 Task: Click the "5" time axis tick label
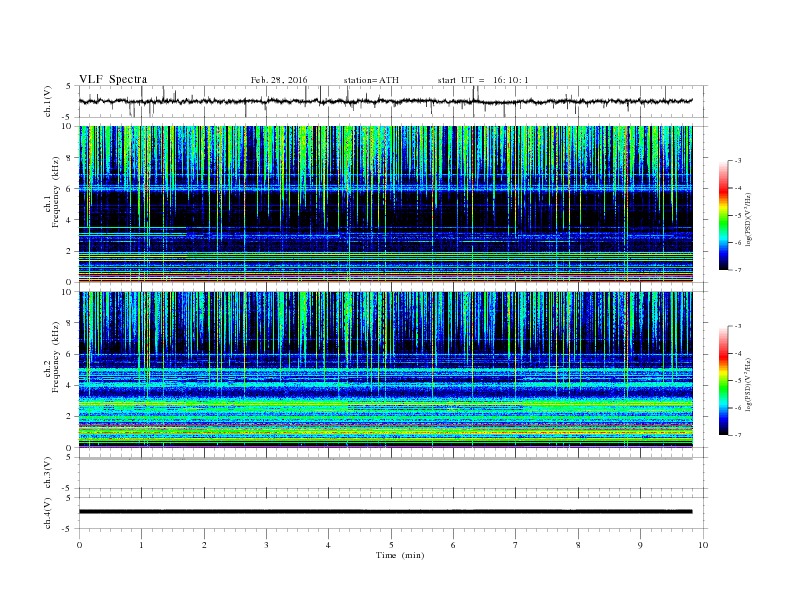(391, 545)
